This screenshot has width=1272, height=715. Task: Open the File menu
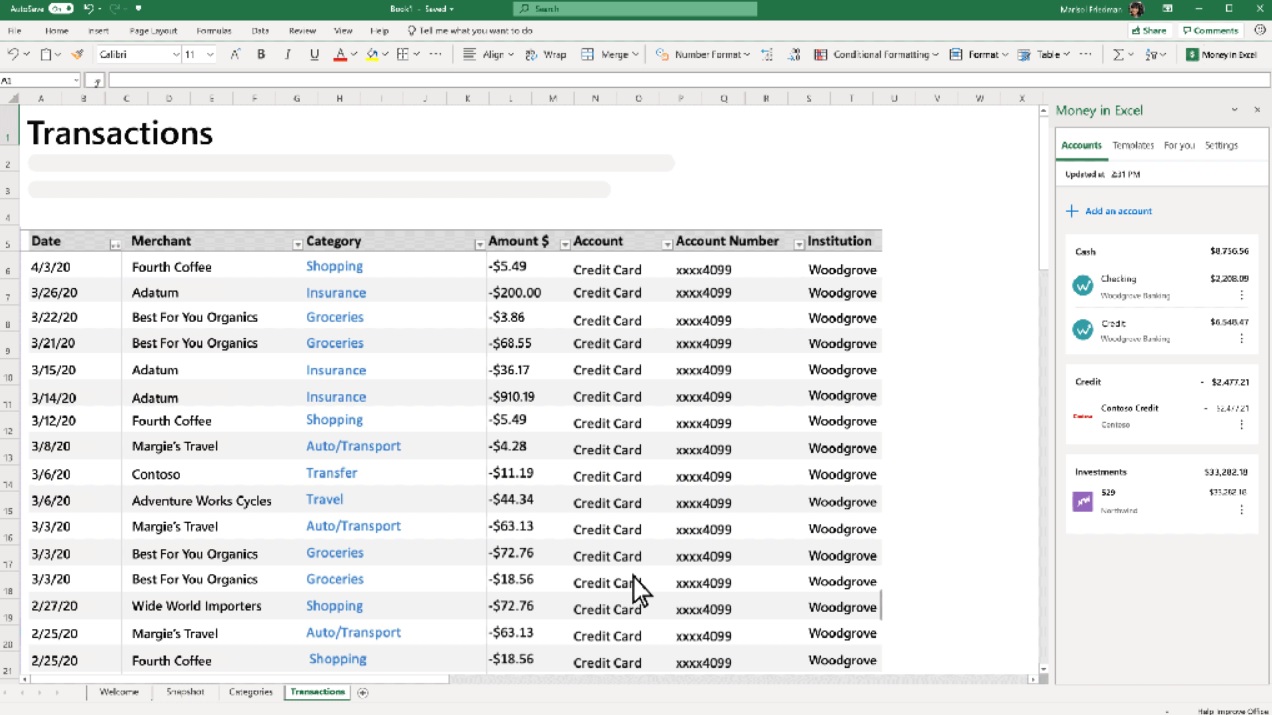click(x=14, y=31)
